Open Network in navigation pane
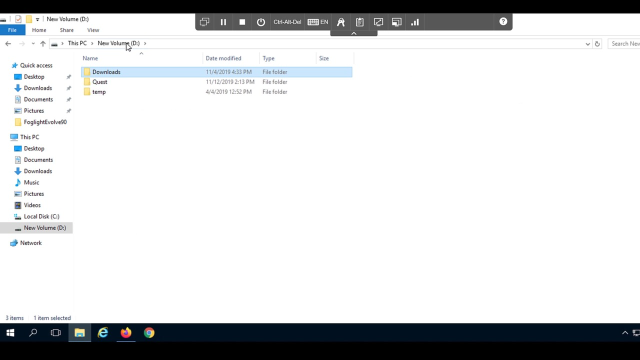 tap(31, 243)
